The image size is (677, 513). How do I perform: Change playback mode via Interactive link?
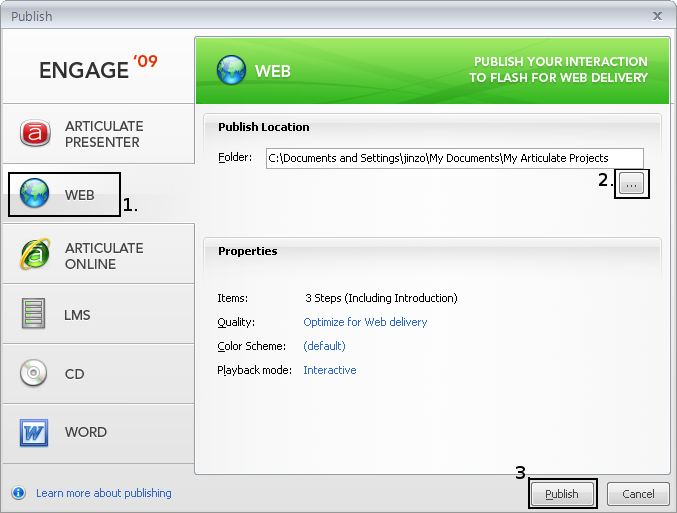tap(330, 370)
